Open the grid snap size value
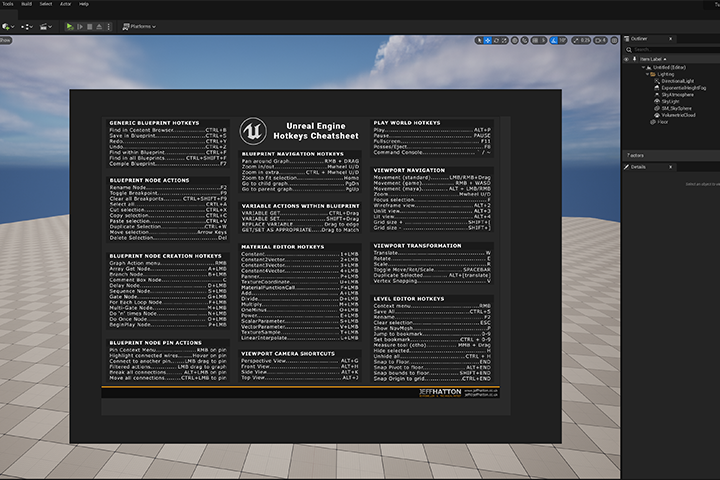This screenshot has width=720, height=480. click(543, 40)
